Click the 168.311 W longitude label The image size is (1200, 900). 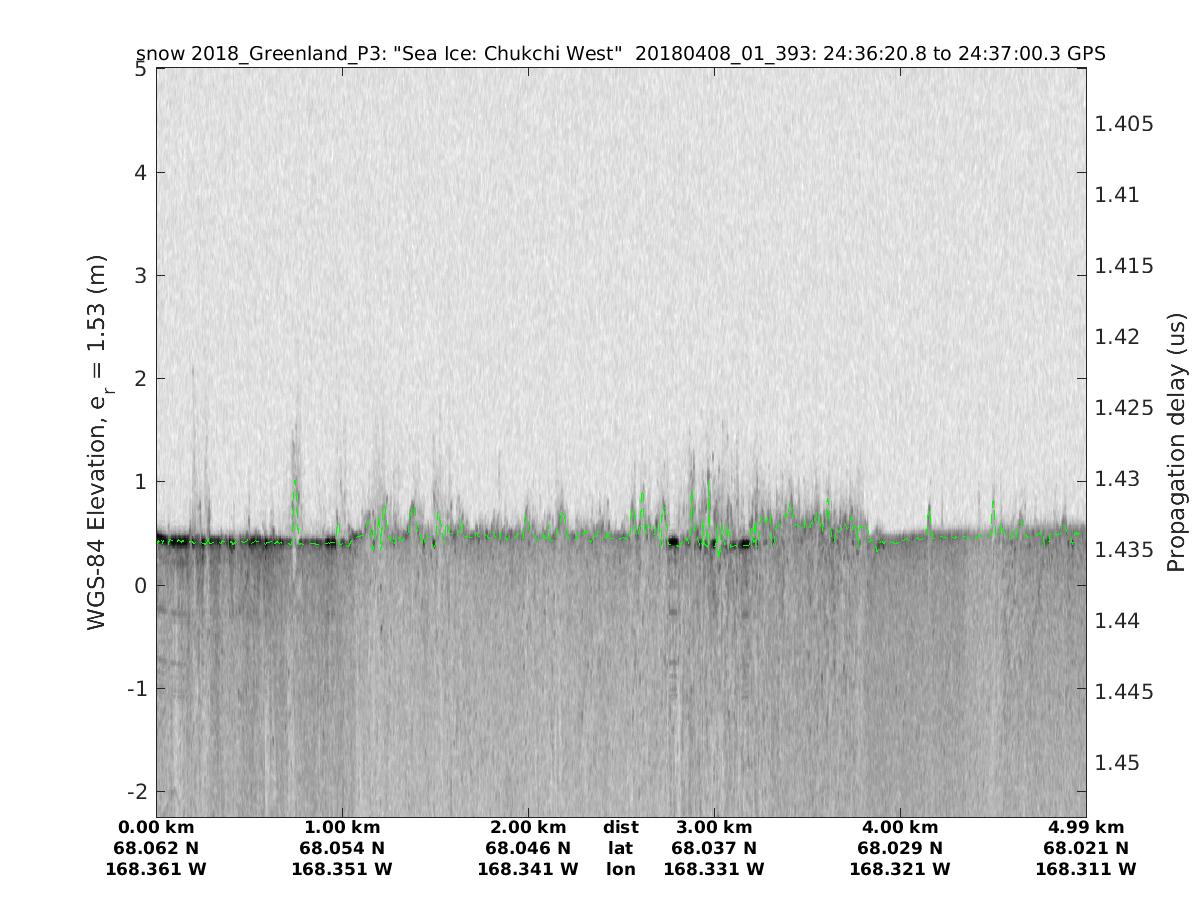[x=1086, y=869]
